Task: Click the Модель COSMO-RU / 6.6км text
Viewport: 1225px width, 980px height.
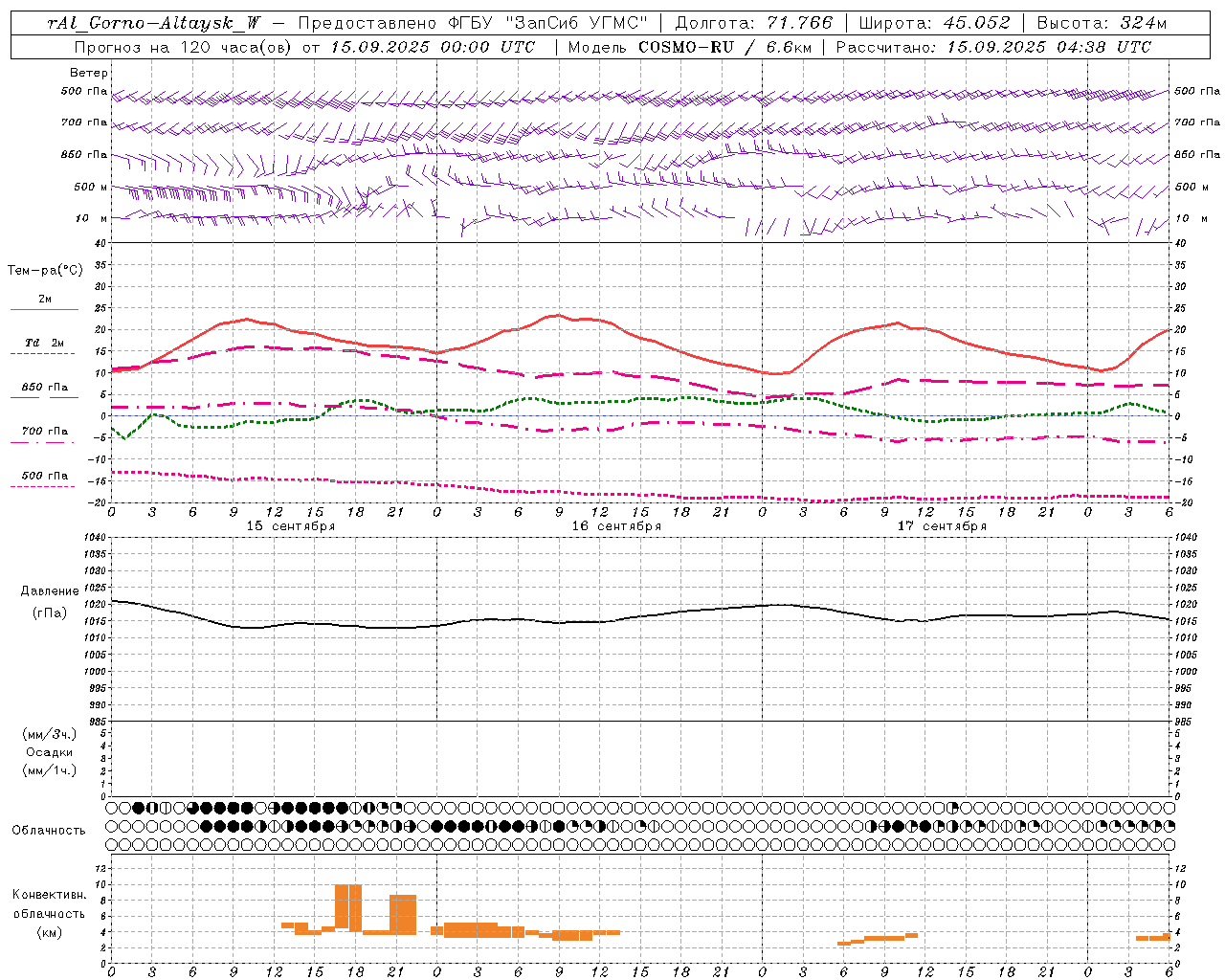Action: pyautogui.click(x=690, y=46)
